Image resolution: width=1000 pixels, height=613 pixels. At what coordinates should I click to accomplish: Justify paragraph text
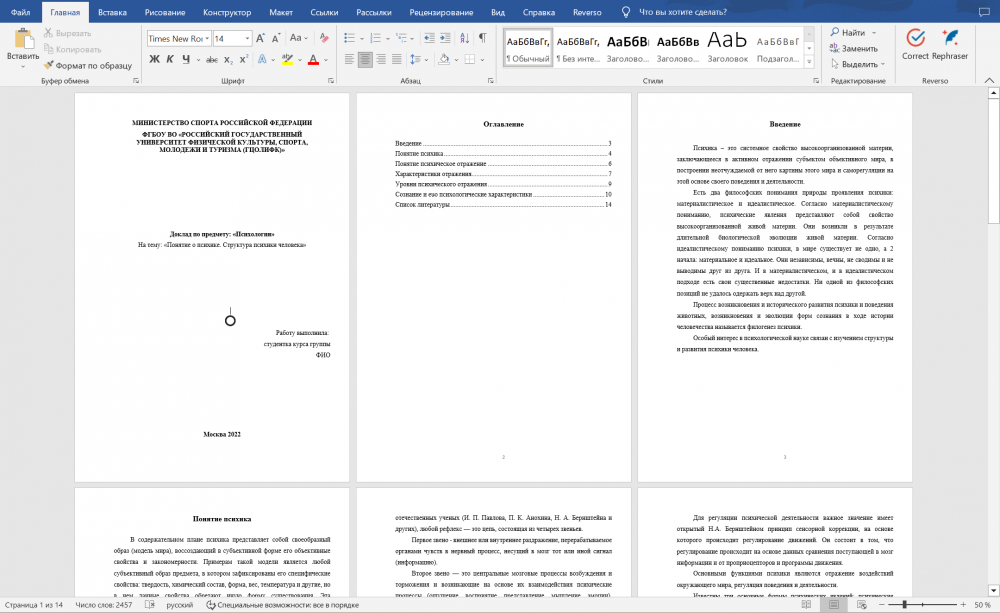(x=396, y=59)
